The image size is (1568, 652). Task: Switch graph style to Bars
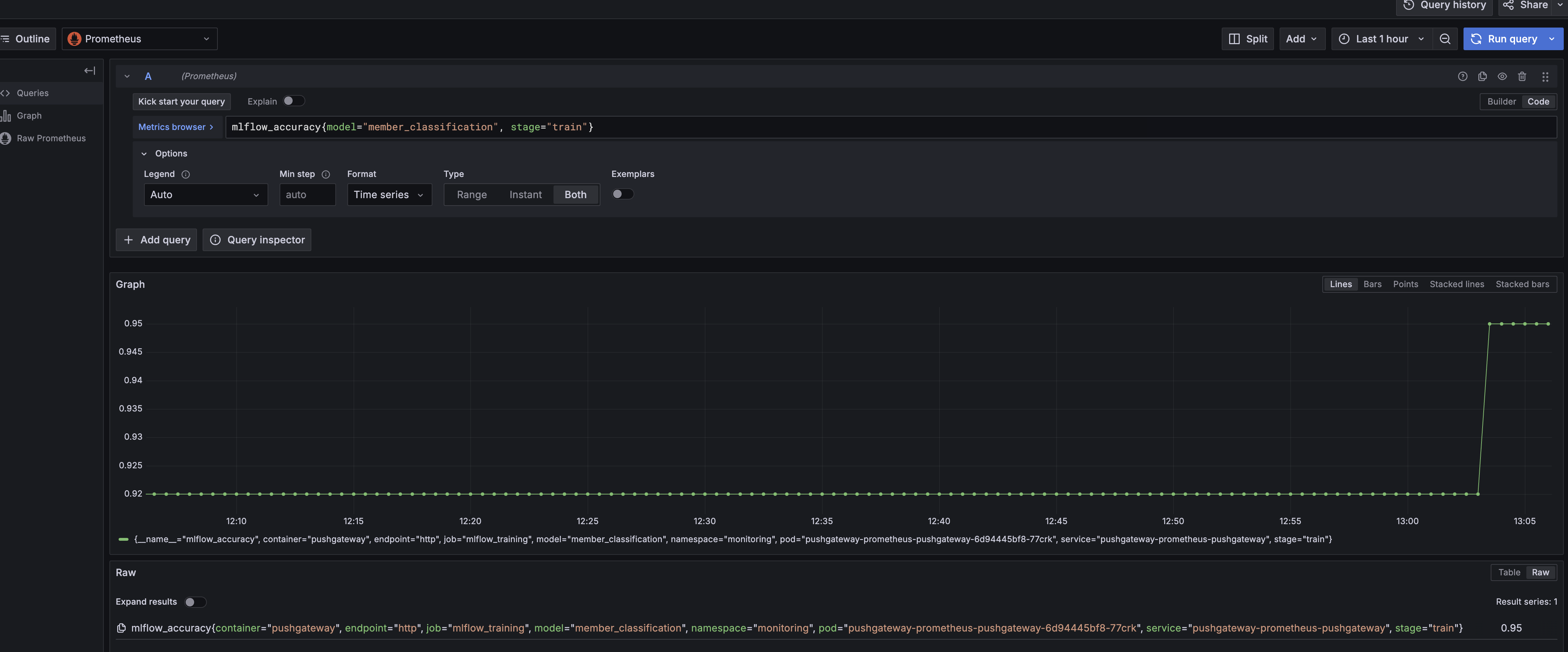[1372, 284]
